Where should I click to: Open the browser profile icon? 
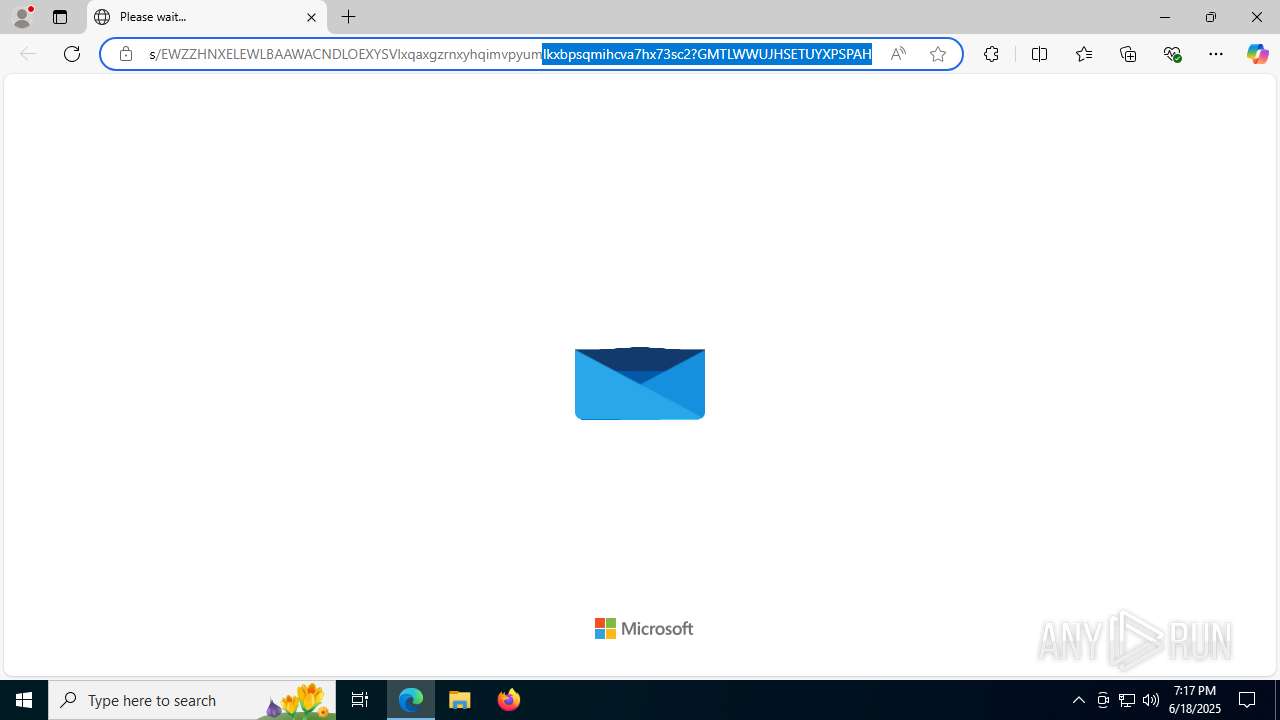point(22,17)
